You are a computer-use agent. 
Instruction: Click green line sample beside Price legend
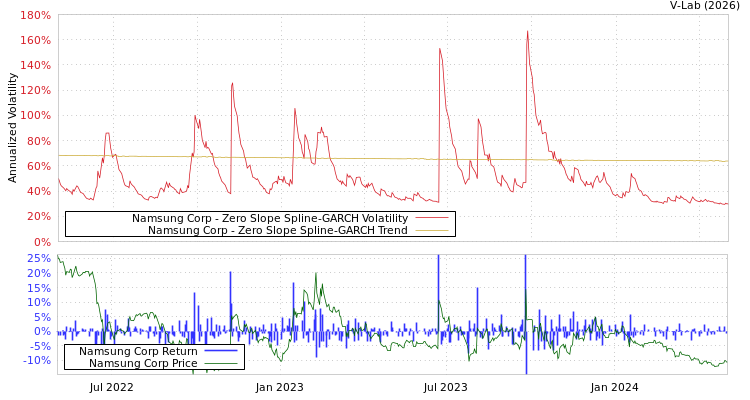tap(220, 363)
